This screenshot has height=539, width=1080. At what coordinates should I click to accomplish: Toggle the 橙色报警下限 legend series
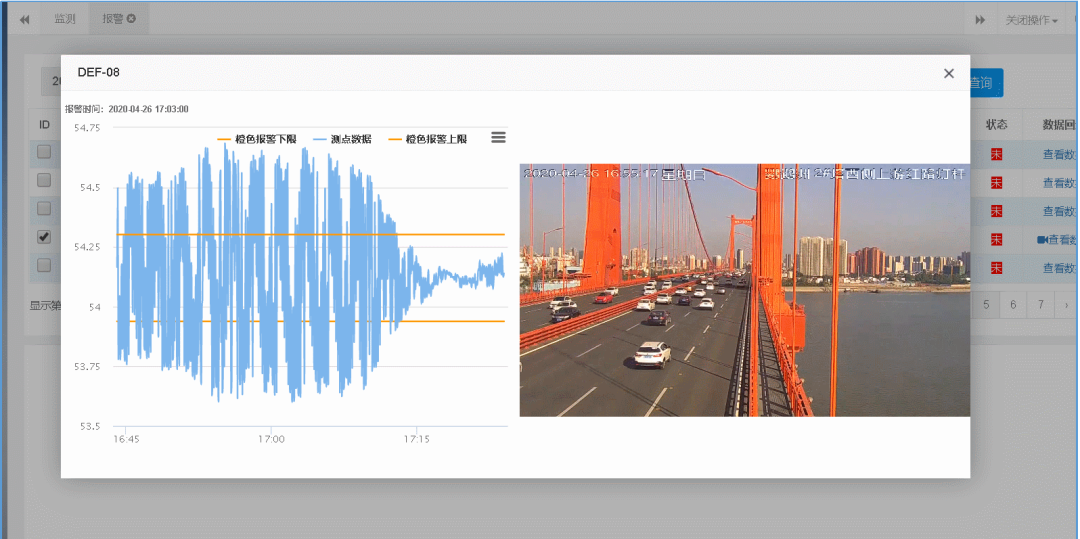pyautogui.click(x=257, y=139)
